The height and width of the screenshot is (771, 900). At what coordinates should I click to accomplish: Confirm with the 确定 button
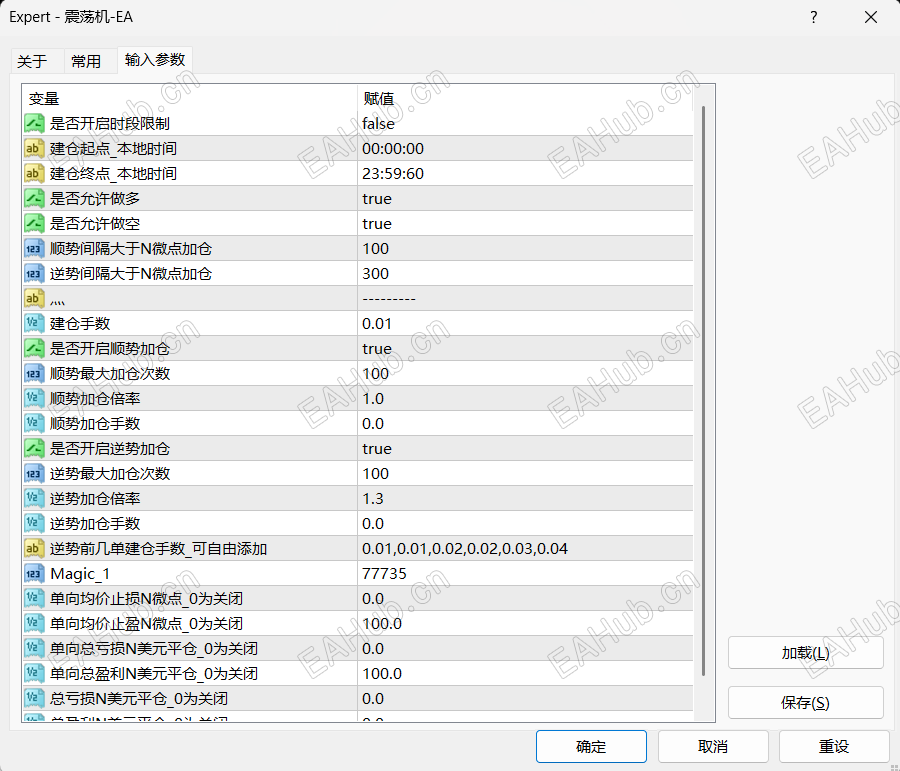[591, 746]
